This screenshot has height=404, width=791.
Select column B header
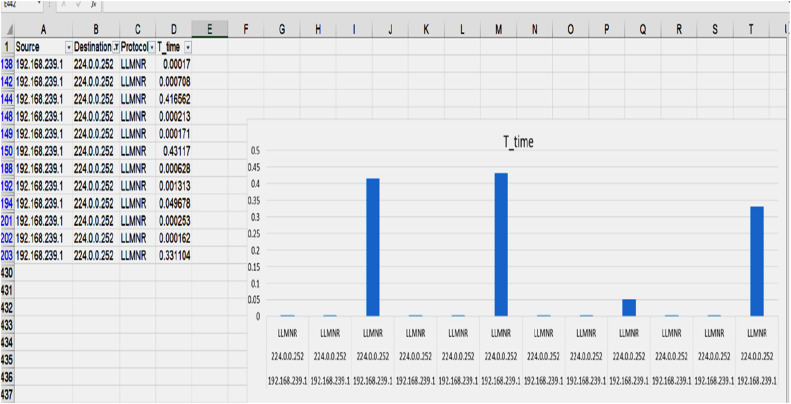pos(96,30)
